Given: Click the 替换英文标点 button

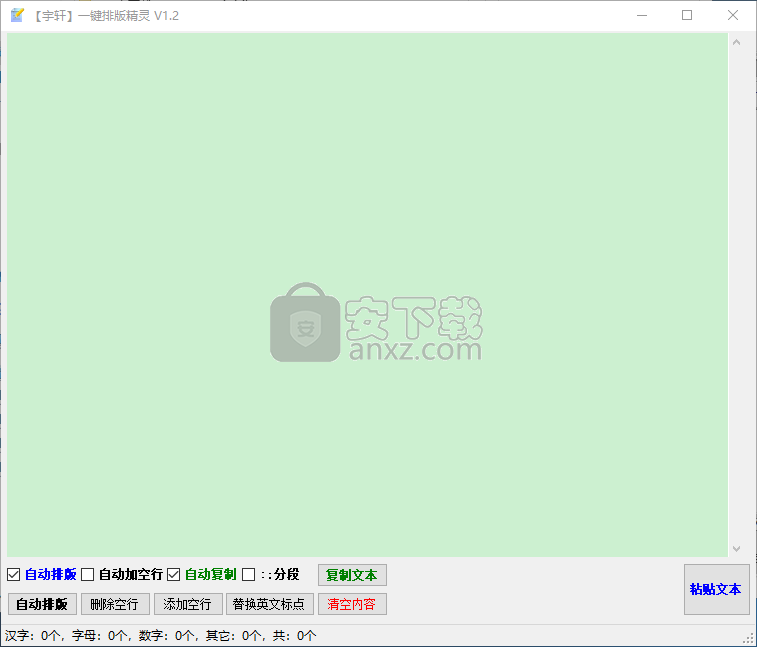Looking at the screenshot, I should pyautogui.click(x=270, y=604).
